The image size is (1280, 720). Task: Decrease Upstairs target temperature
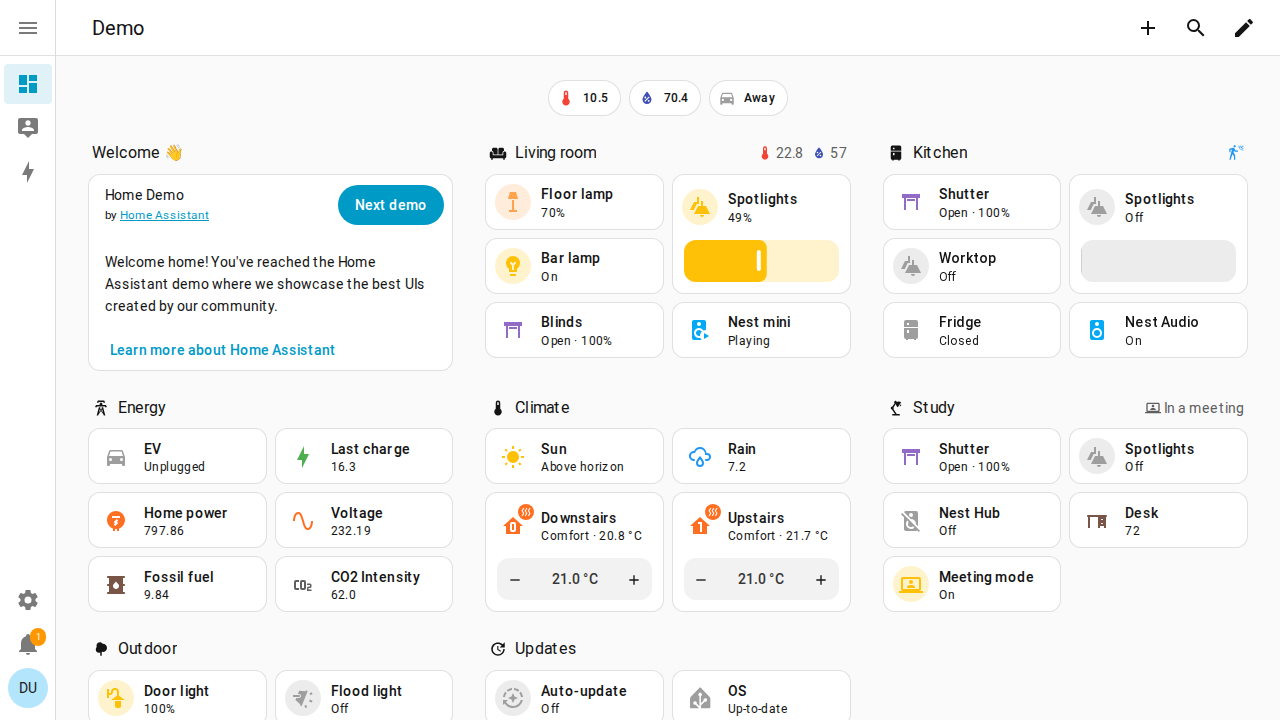701,580
